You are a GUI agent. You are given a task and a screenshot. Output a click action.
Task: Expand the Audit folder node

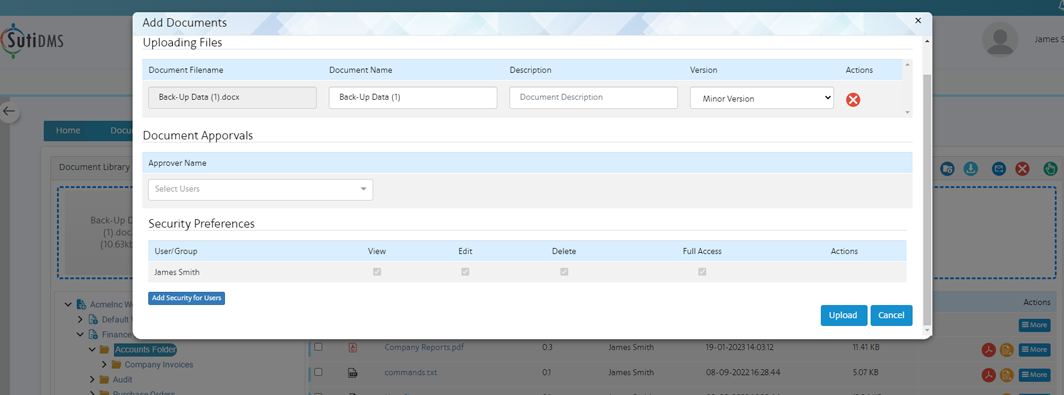pos(92,379)
